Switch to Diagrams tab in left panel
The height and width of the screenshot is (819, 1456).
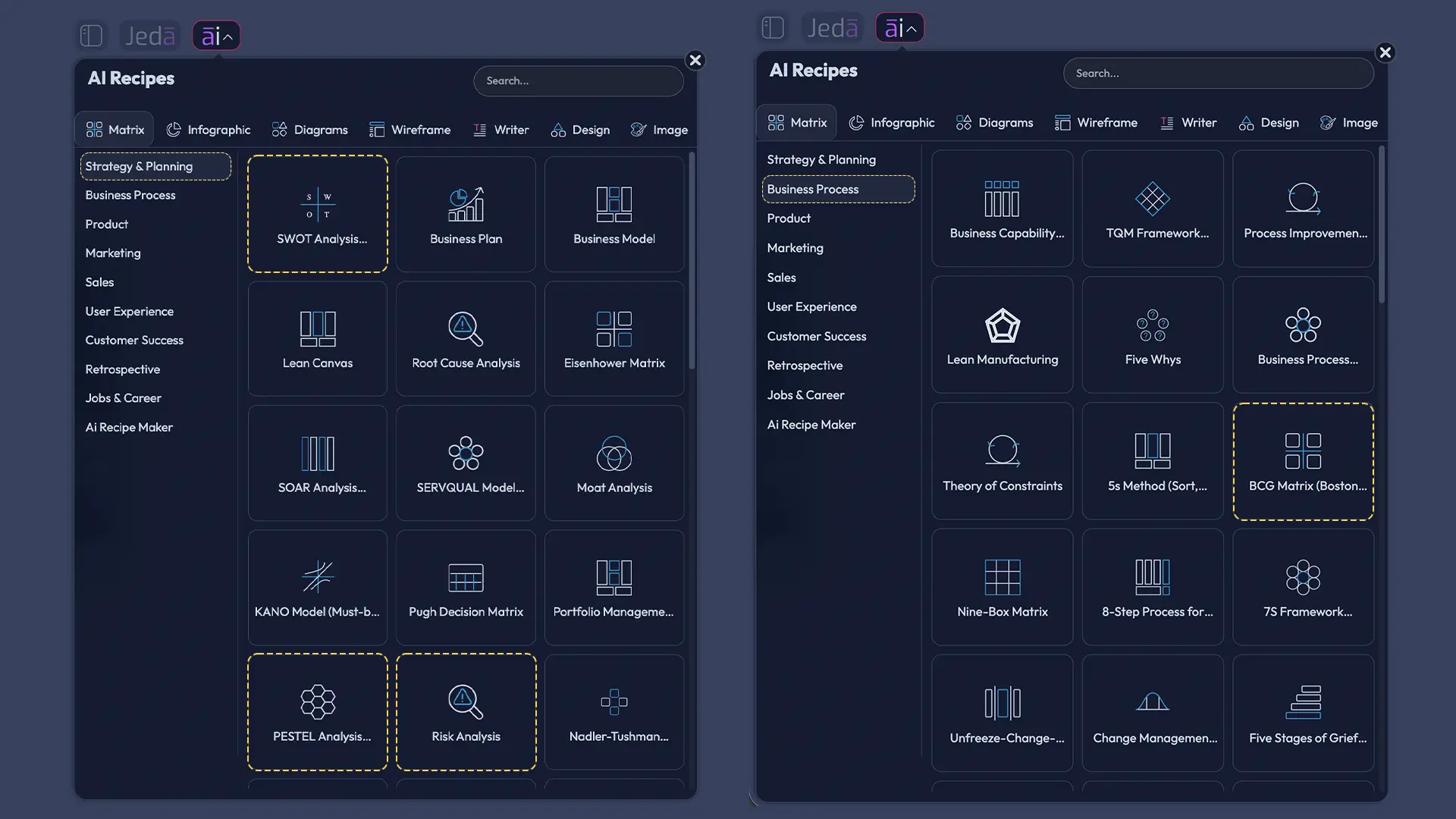coord(310,130)
